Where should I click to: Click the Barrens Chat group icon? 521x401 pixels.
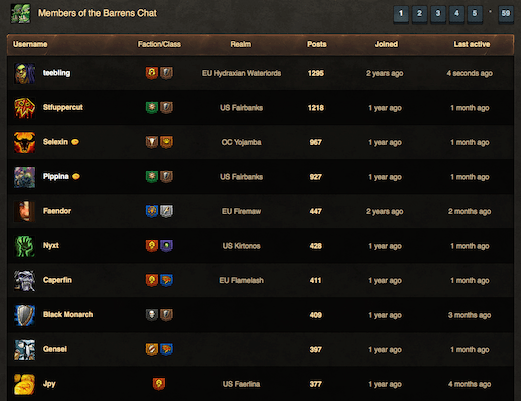coord(20,14)
